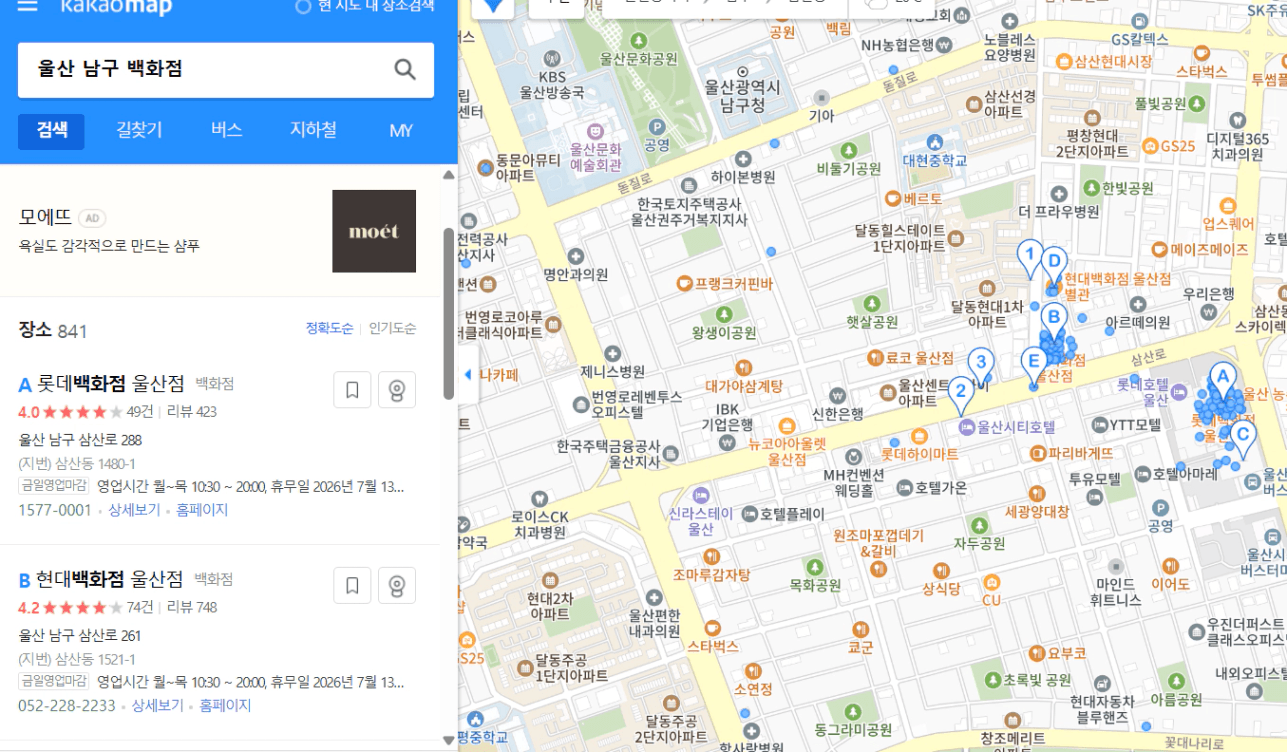
Task: Sort results by 정확도순
Action: pyautogui.click(x=330, y=328)
